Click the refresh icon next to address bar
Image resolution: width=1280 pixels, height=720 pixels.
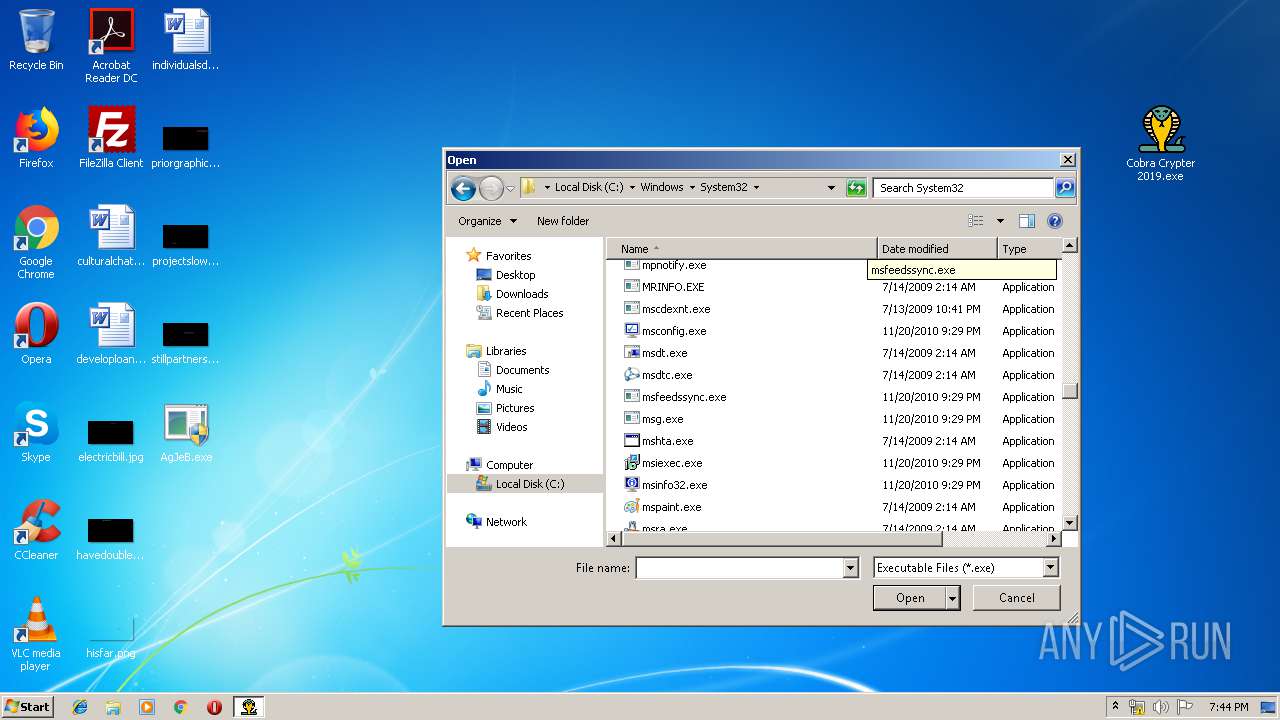856,187
